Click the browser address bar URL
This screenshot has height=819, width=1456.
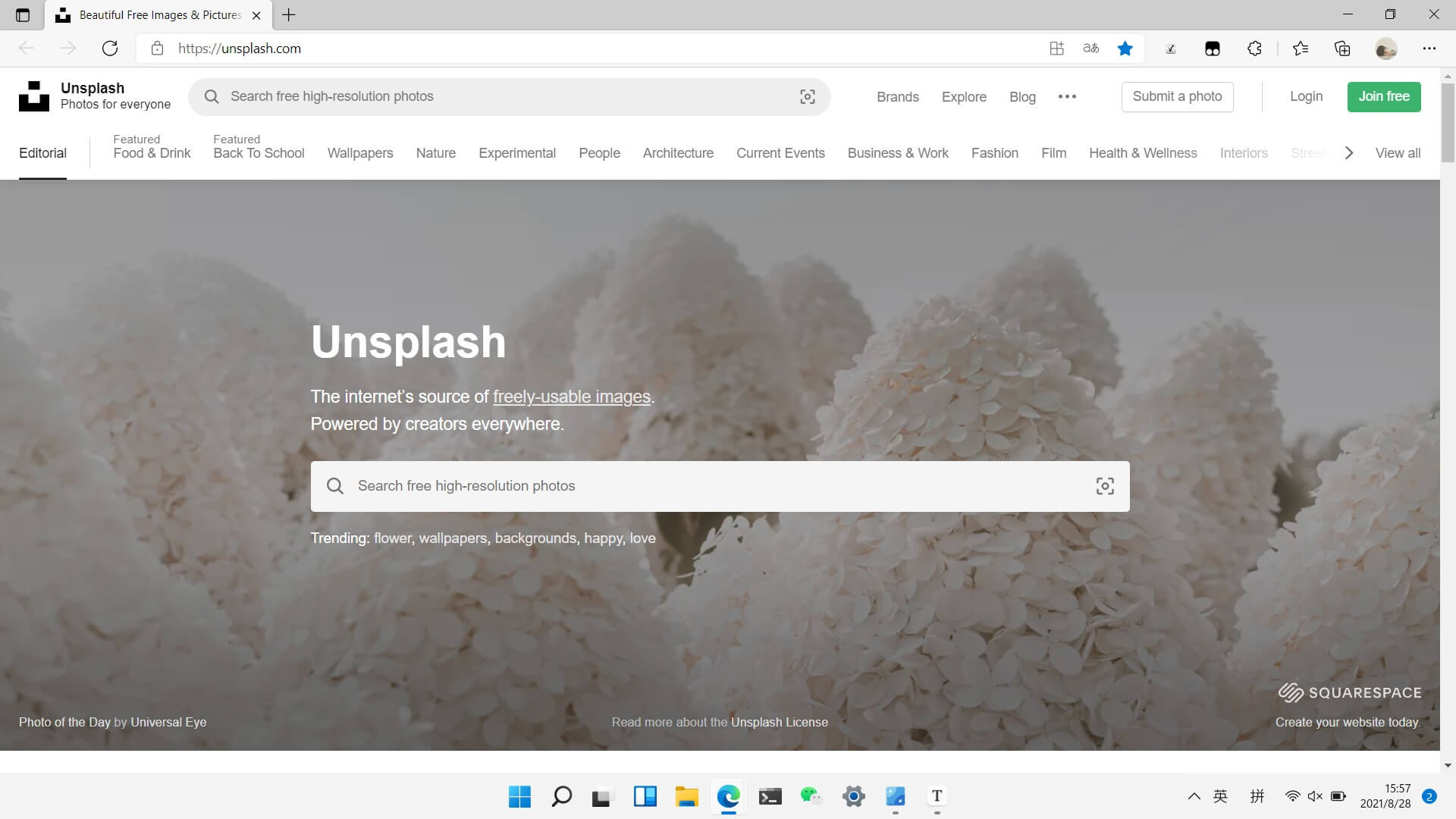(x=240, y=49)
